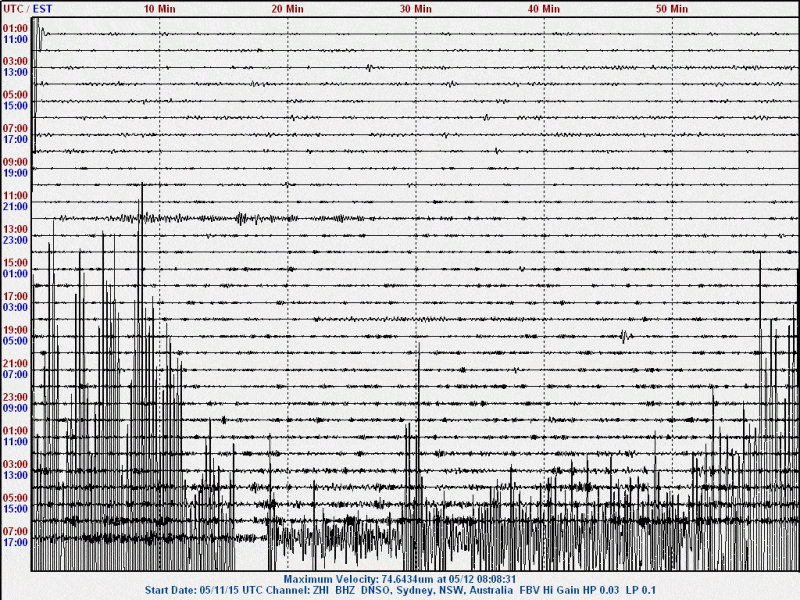Click the blue 09:00 EST hour label
Screen dimensions: 800x600
[x=15, y=409]
